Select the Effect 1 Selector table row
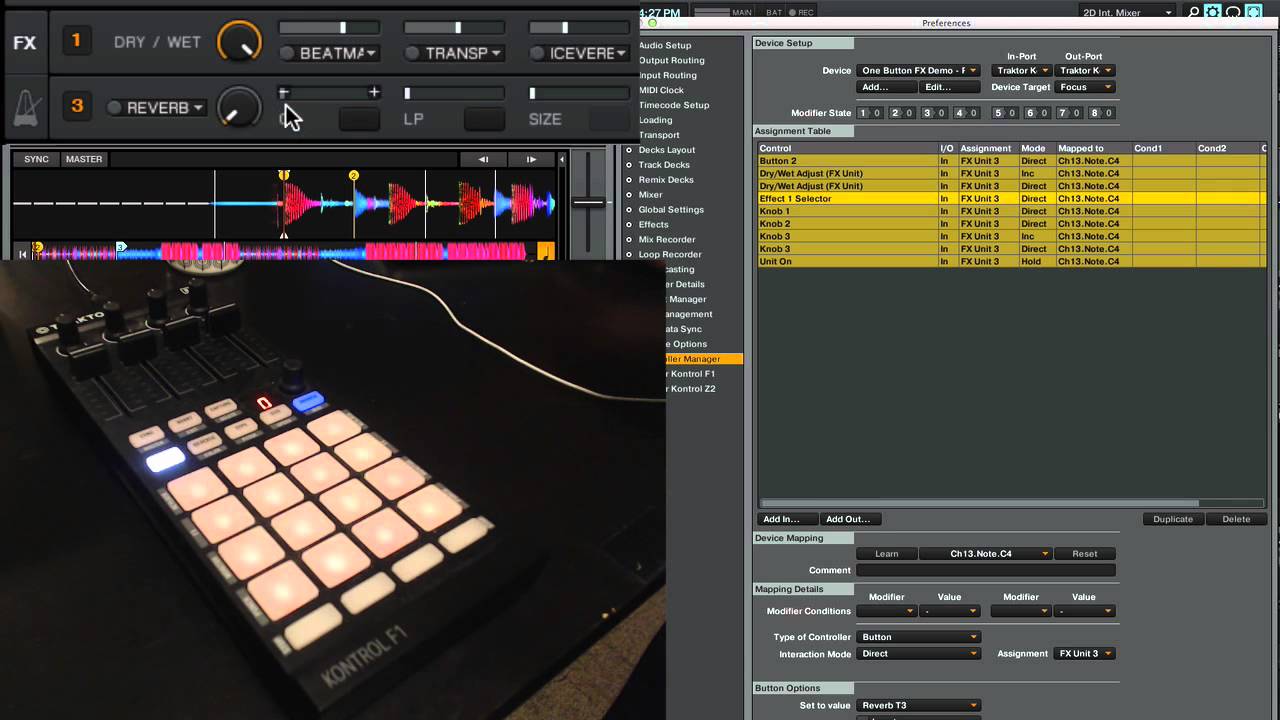Viewport: 1280px width, 720px height. pyautogui.click(x=1011, y=198)
